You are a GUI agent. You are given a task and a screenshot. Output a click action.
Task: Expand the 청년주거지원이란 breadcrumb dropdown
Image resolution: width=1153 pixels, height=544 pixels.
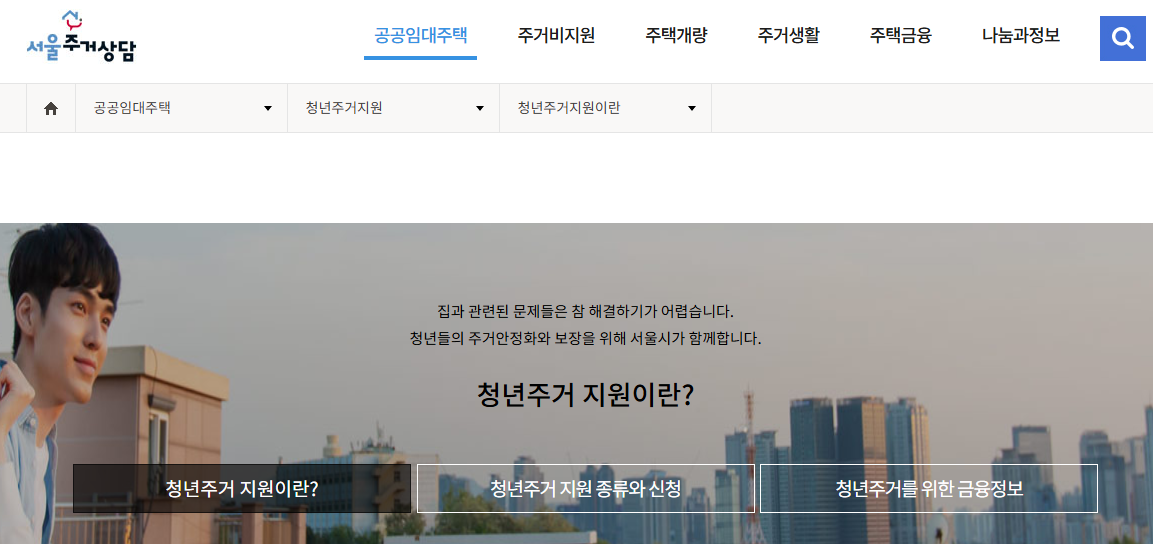[605, 109]
